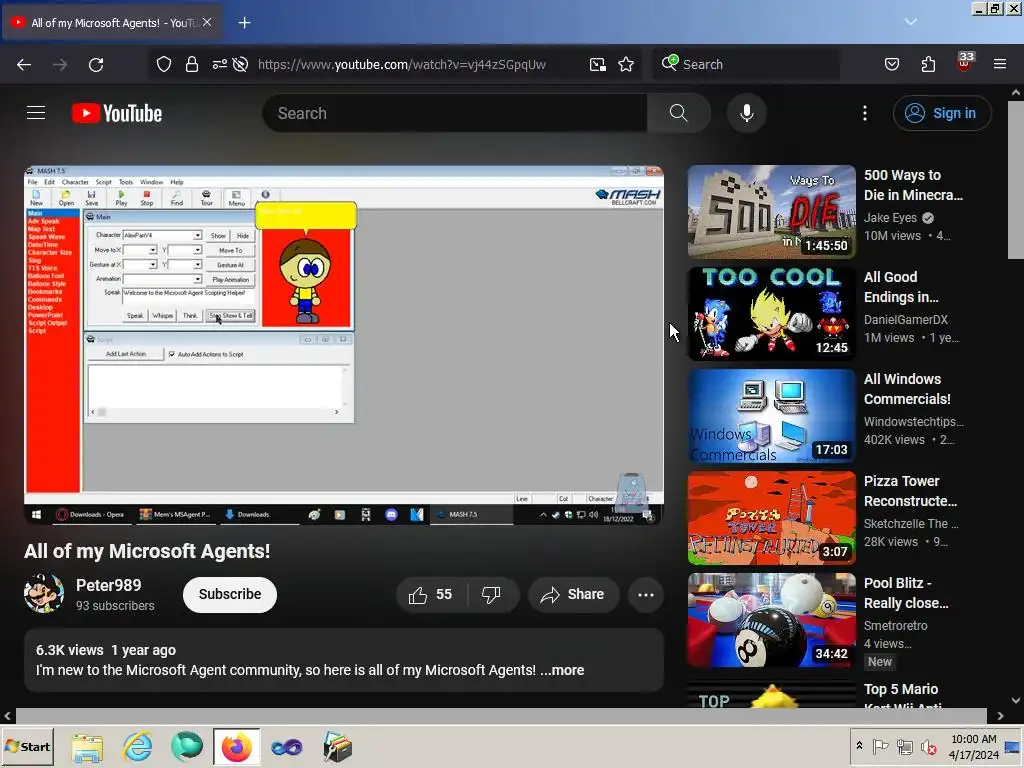Click the DanielGamerDX channel name
Screen dimensions: 1024x768
(x=905, y=319)
